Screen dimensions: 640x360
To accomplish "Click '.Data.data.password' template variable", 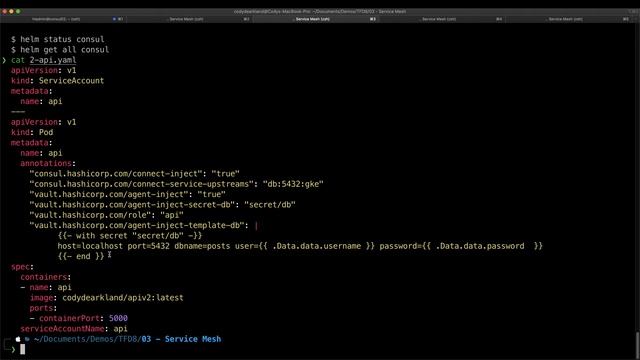I will click(480, 246).
